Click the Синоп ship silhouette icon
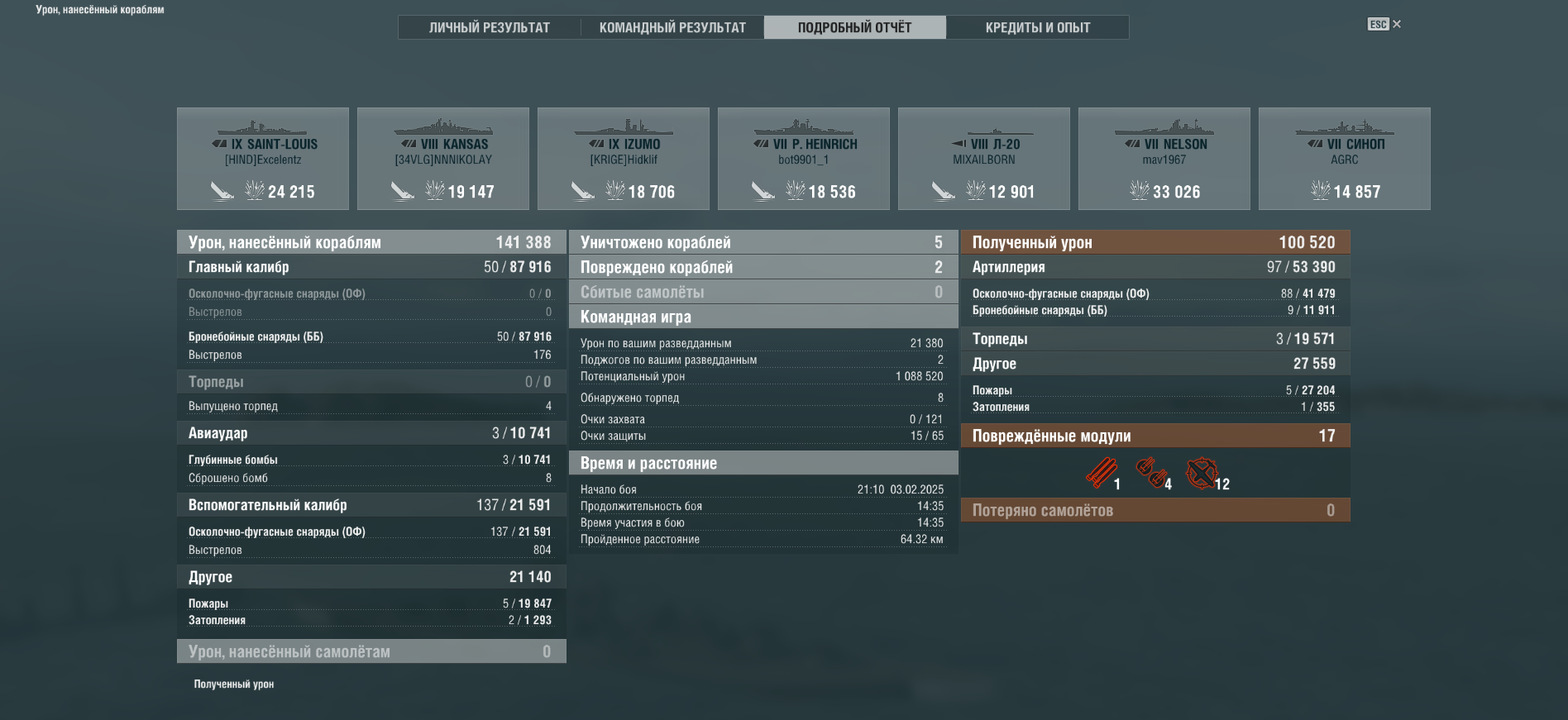 (1344, 127)
